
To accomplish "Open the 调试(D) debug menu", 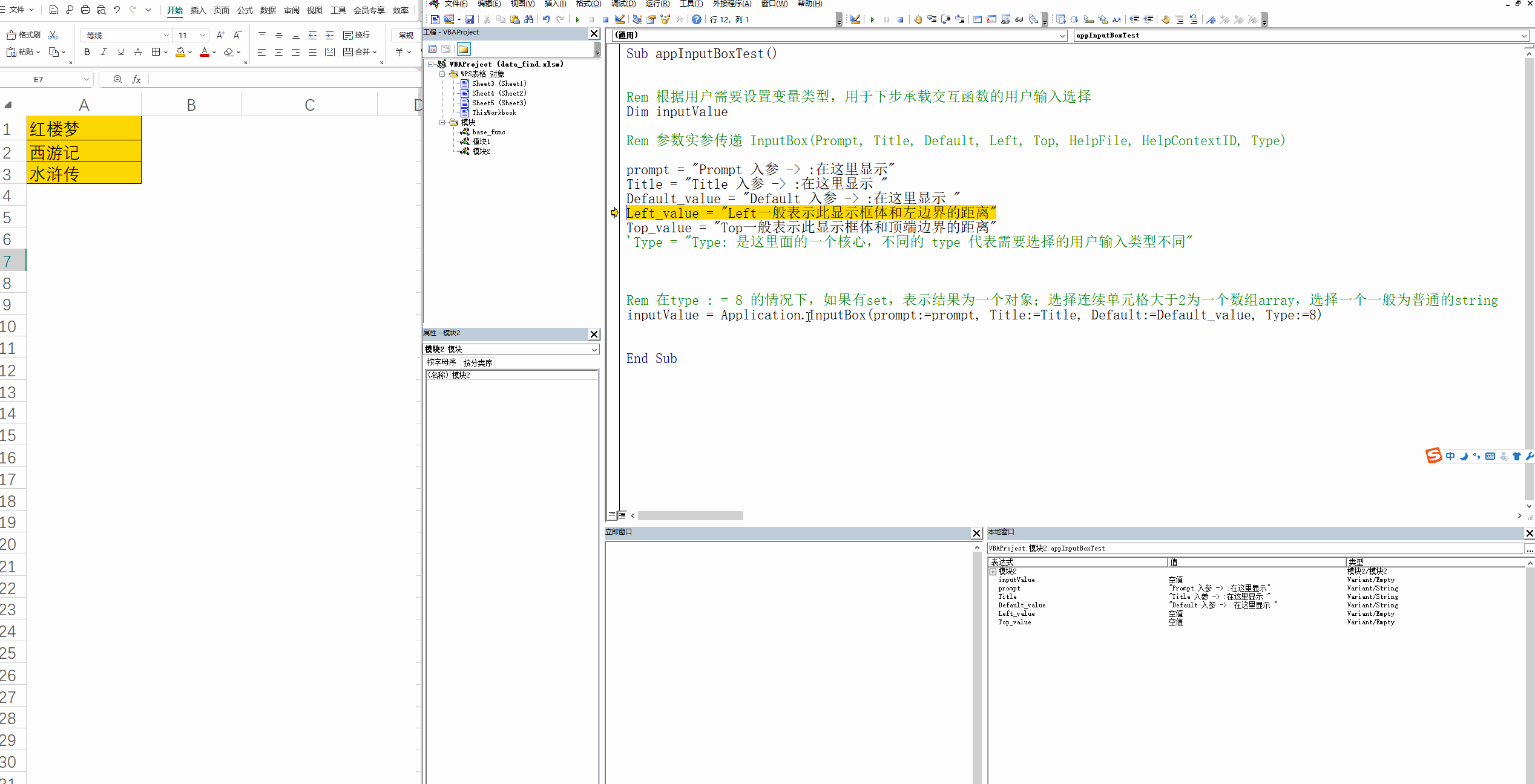I will (623, 4).
